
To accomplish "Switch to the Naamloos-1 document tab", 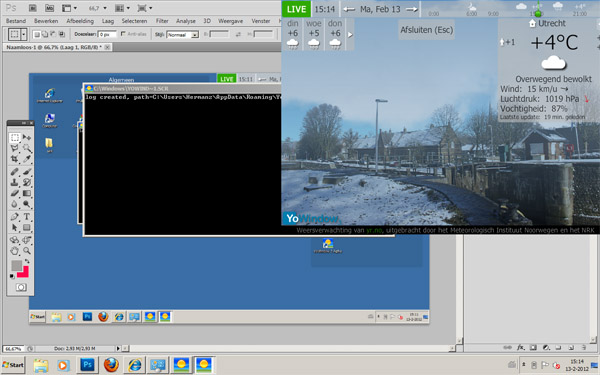I will tap(54, 47).
